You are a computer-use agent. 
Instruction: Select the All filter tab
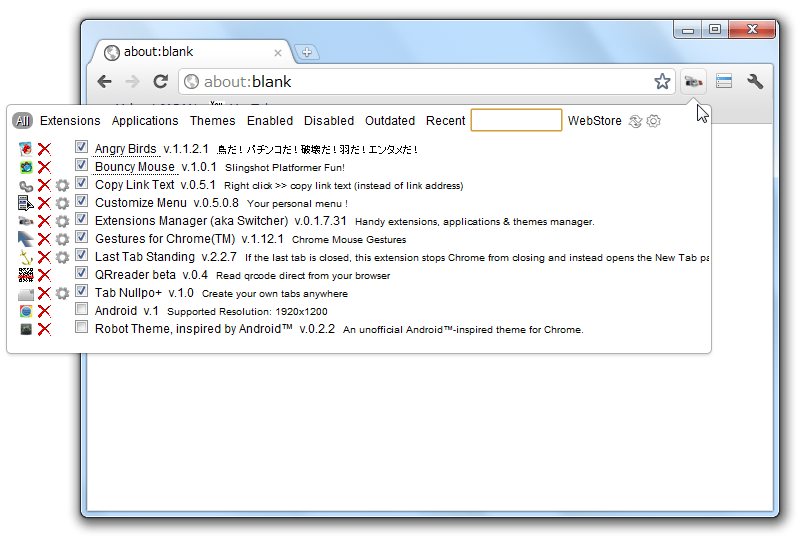coord(22,121)
